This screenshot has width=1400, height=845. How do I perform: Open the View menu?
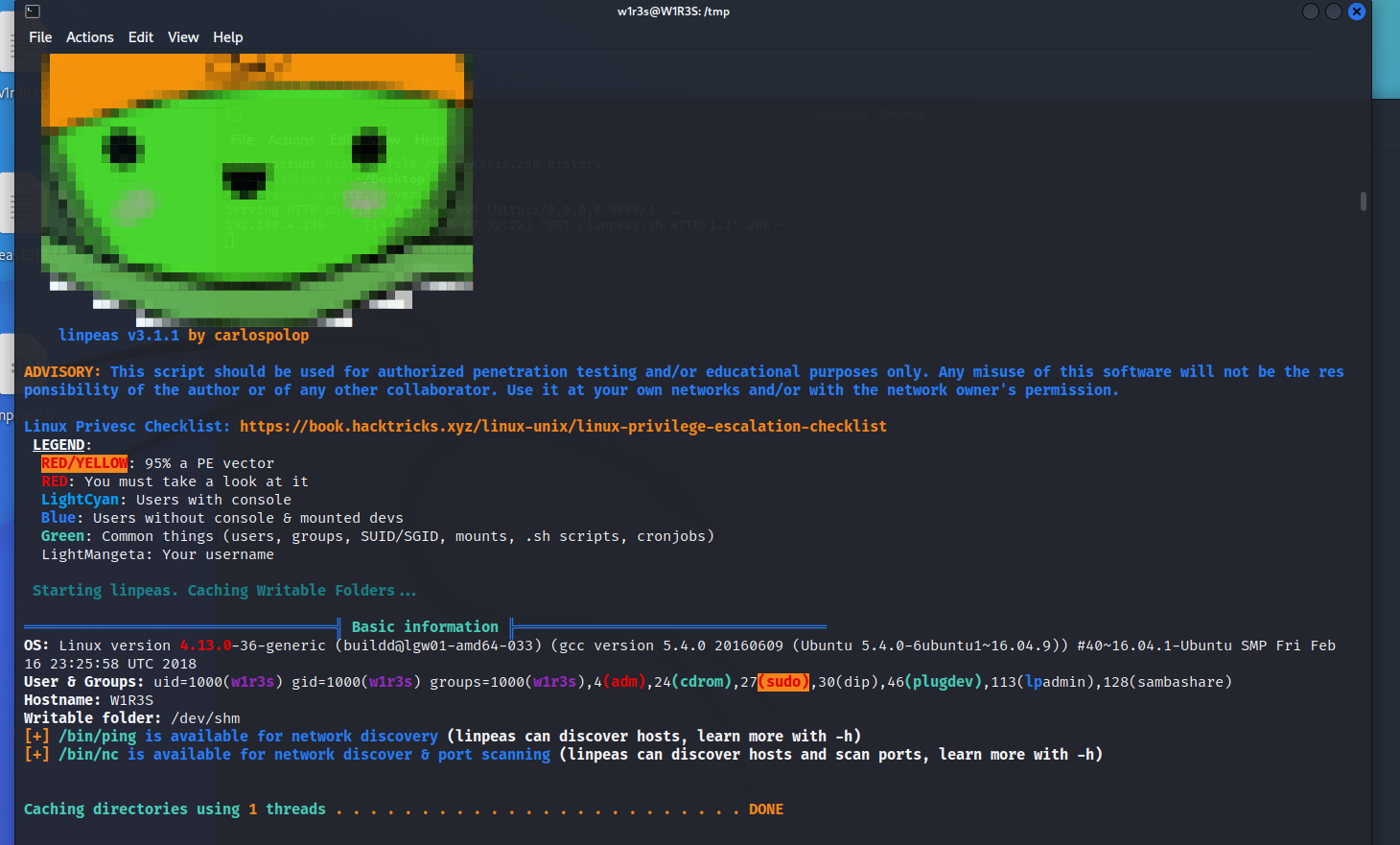pyautogui.click(x=183, y=37)
